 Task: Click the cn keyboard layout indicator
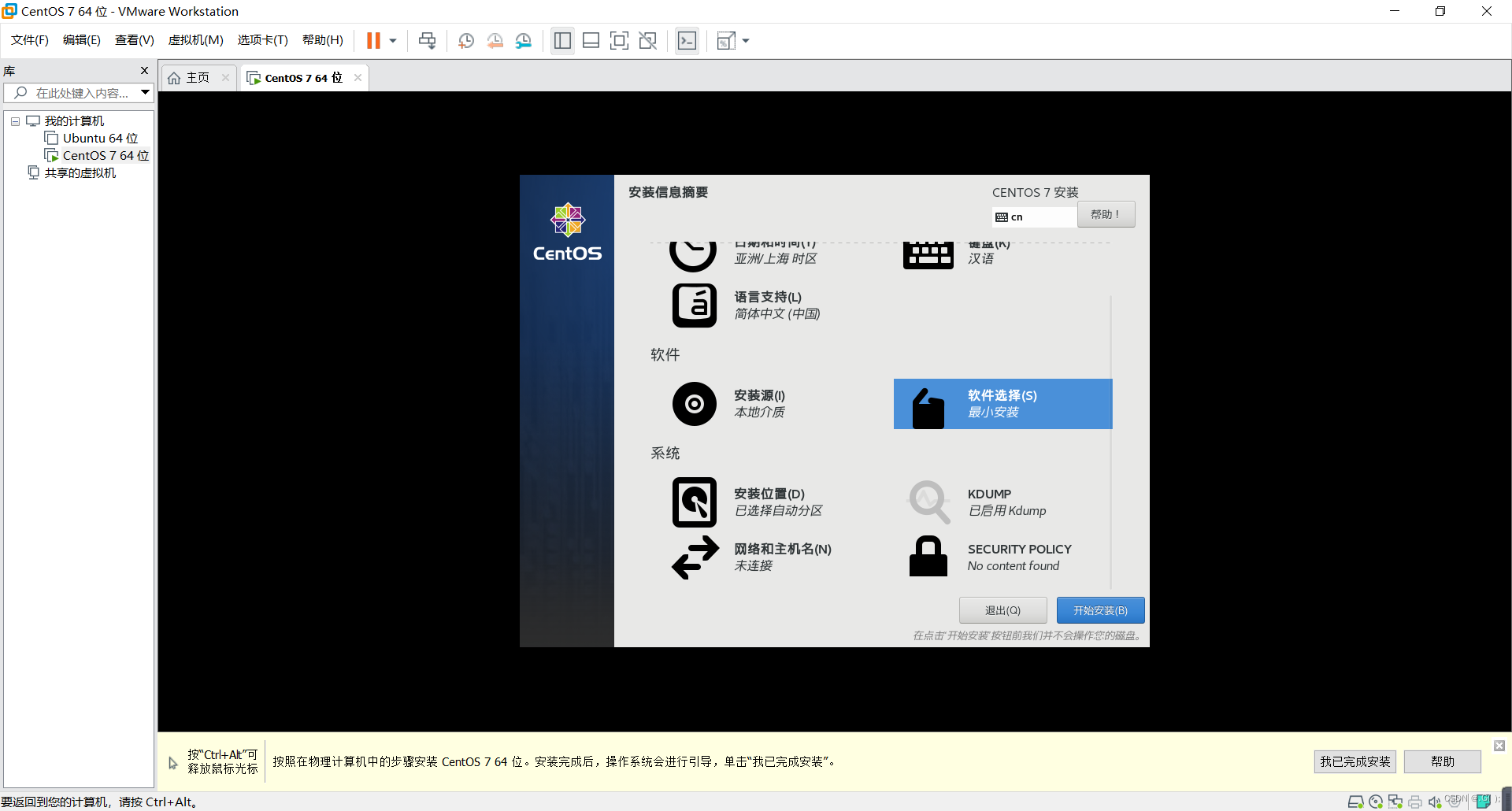(x=1034, y=217)
